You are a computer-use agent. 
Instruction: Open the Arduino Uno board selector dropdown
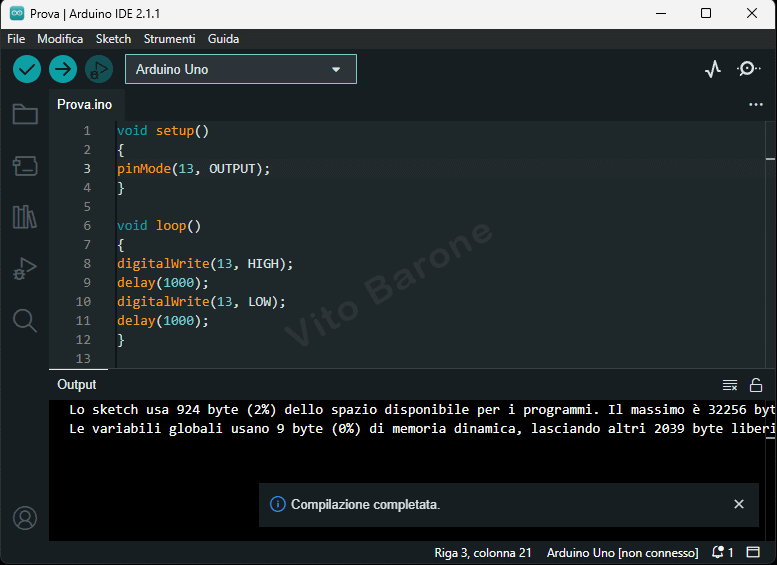[241, 69]
